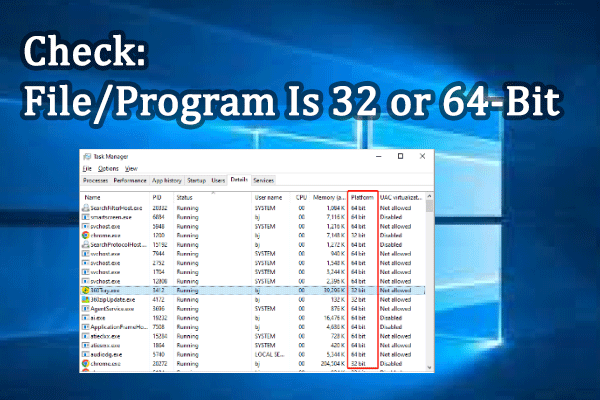The height and width of the screenshot is (400, 600).
Task: Select the Details tab
Action: click(239, 180)
